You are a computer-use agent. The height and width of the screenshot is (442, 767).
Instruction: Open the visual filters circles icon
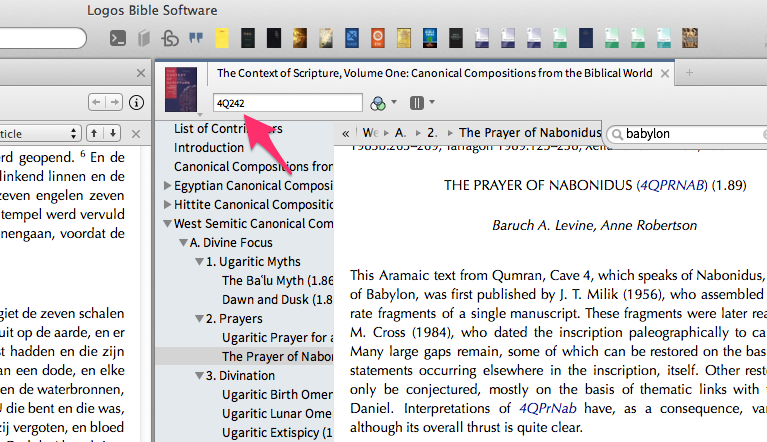point(378,103)
